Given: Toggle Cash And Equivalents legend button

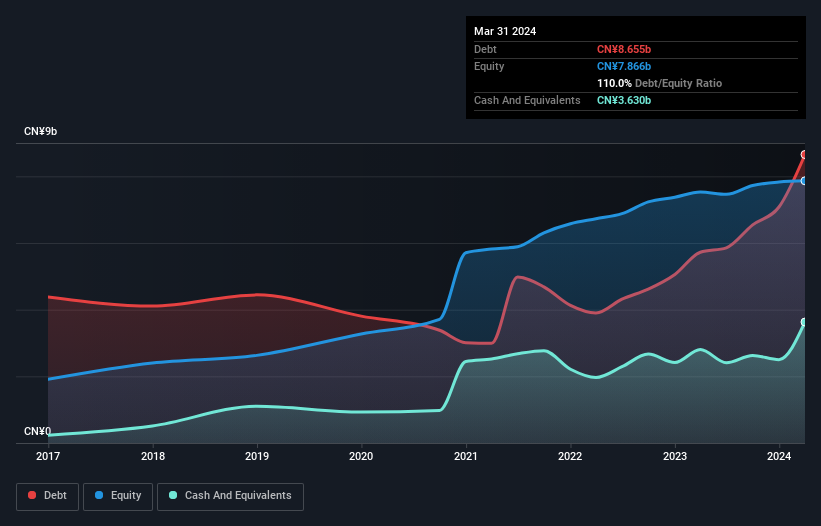Looking at the screenshot, I should coord(230,496).
